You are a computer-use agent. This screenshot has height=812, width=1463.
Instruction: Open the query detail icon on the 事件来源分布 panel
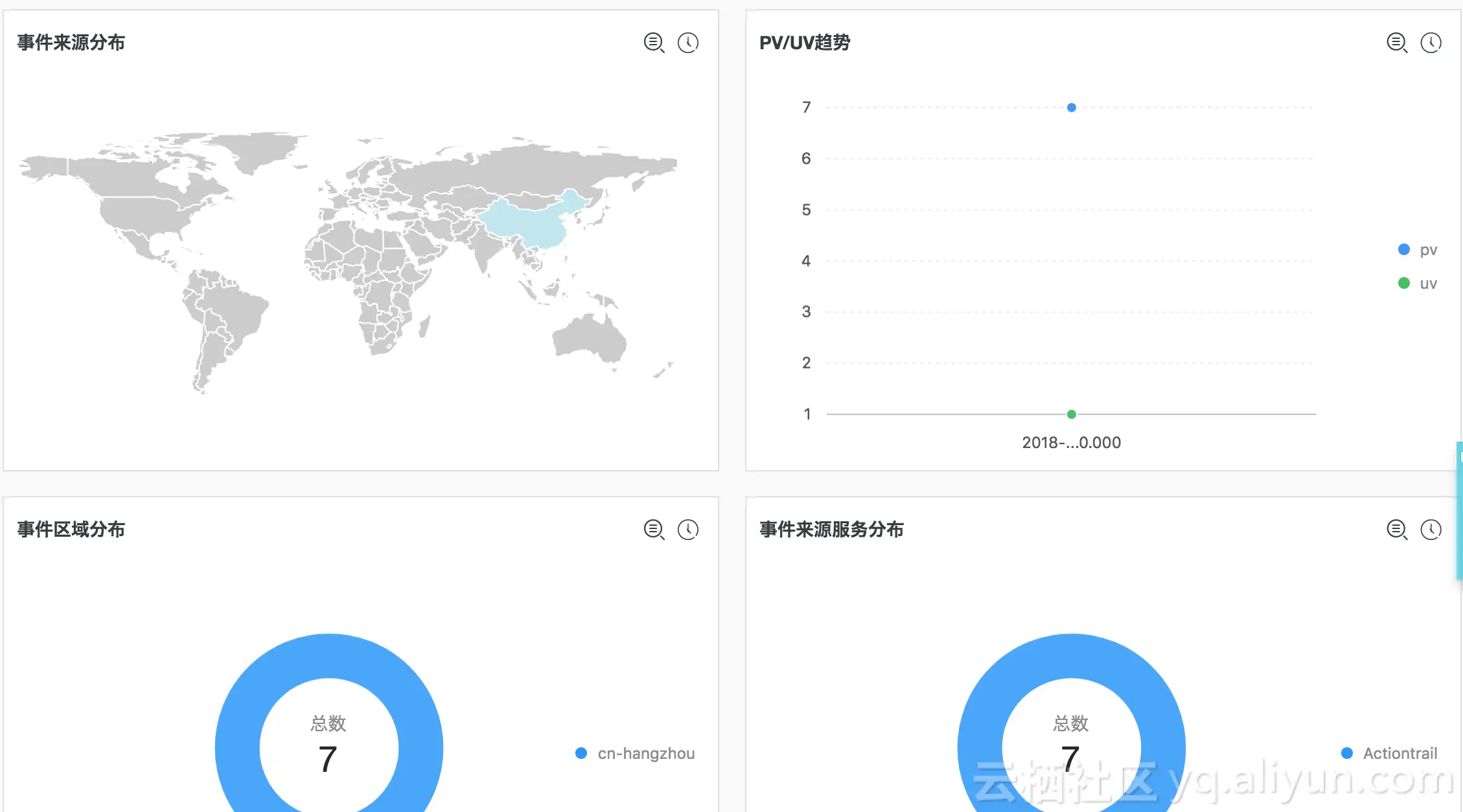point(654,43)
